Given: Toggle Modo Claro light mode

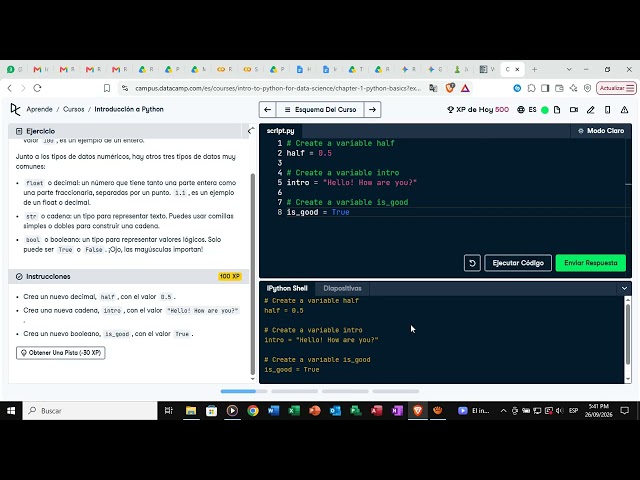Looking at the screenshot, I should 601,131.
